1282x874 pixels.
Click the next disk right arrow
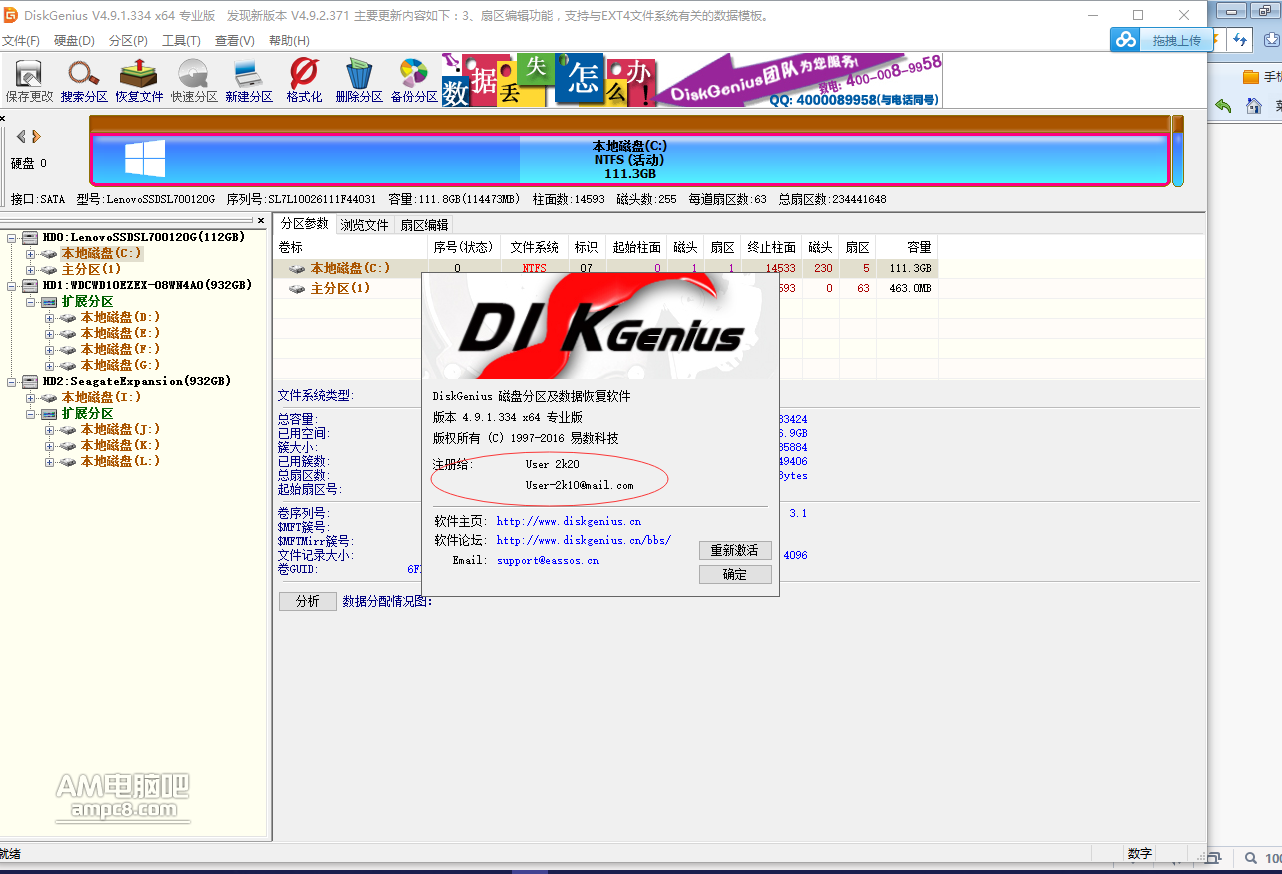pyautogui.click(x=36, y=136)
